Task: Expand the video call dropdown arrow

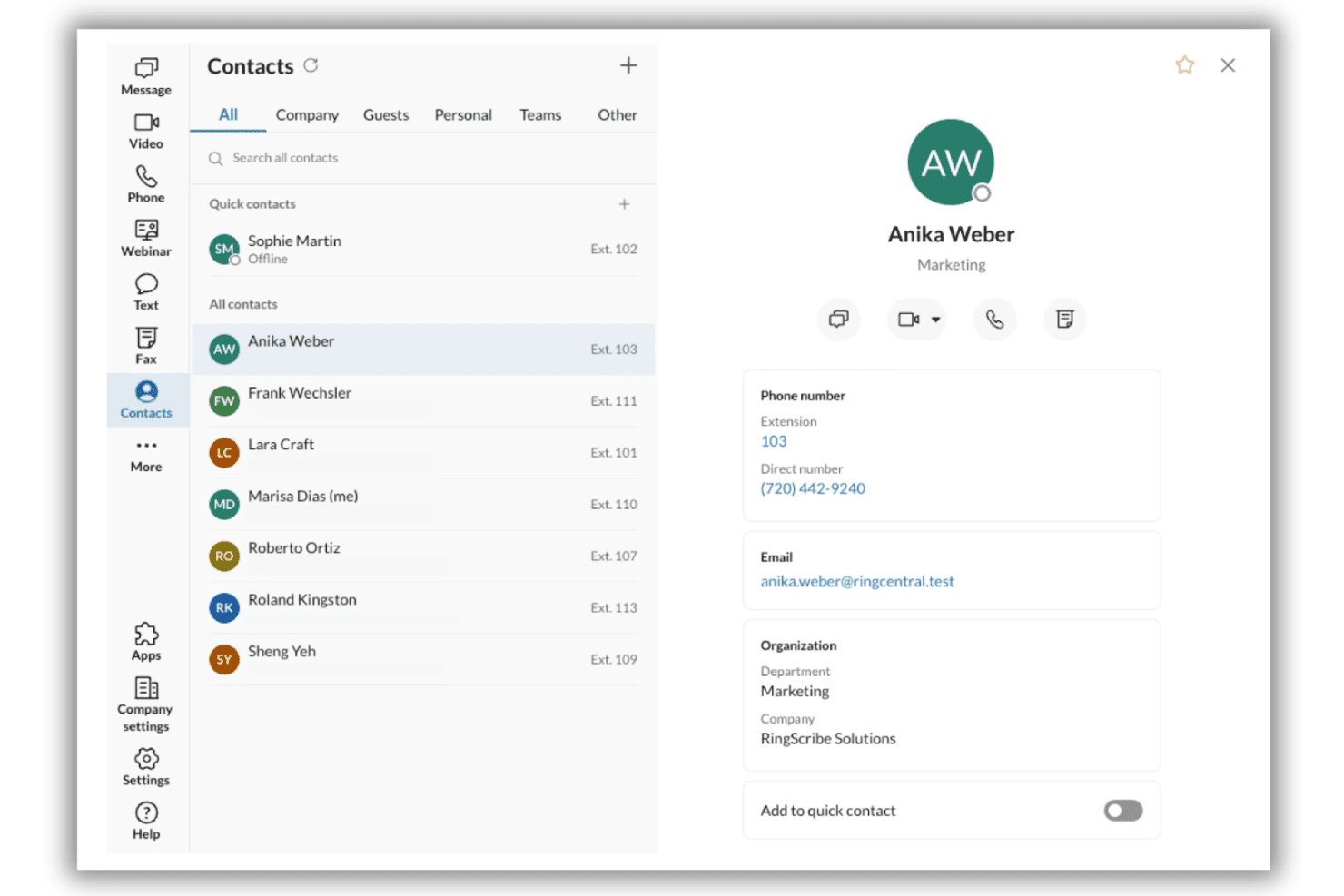Action: [935, 320]
